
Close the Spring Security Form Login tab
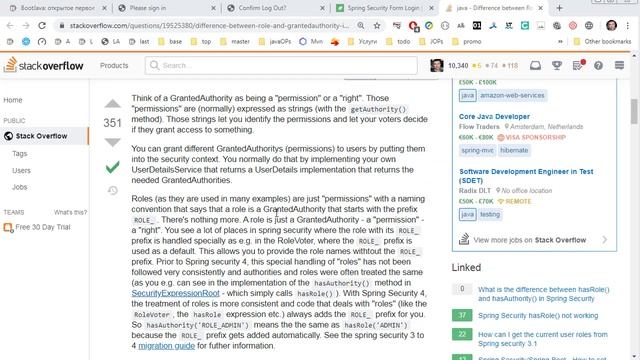[431, 8]
